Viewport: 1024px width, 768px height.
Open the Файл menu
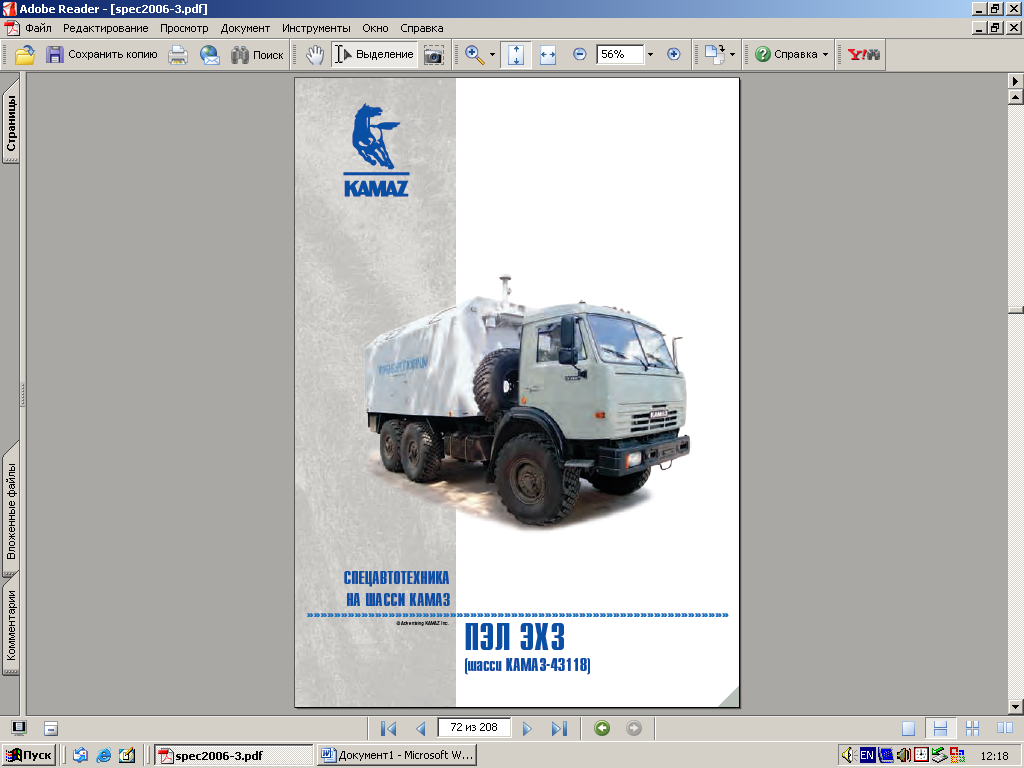coord(39,28)
